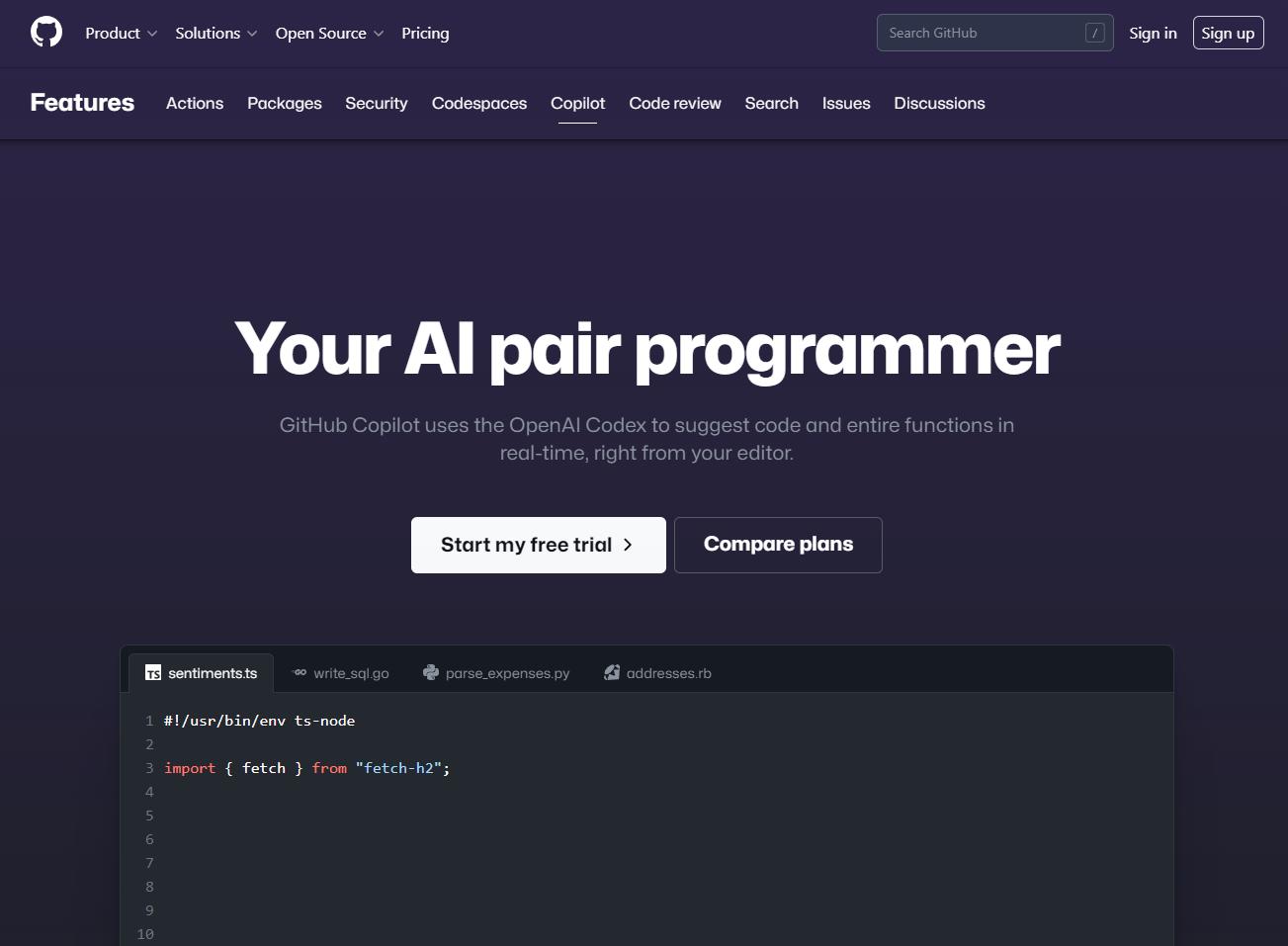The height and width of the screenshot is (946, 1288).
Task: Click the Compare plans button
Action: tap(778, 545)
